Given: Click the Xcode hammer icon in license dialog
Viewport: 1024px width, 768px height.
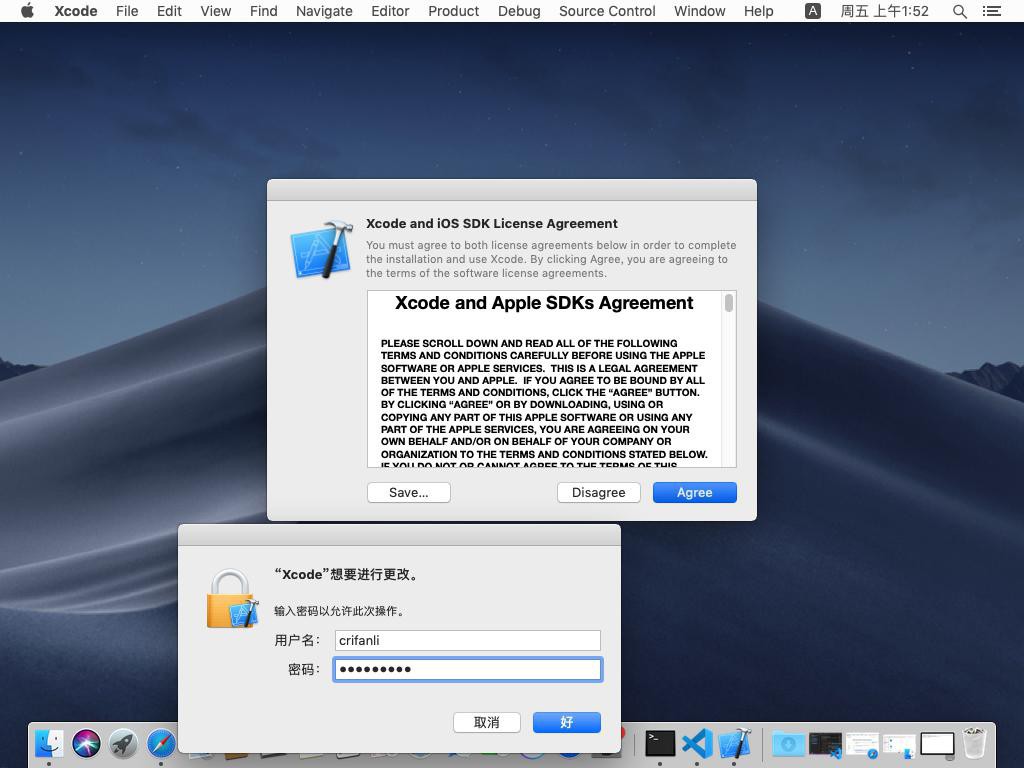Looking at the screenshot, I should pyautogui.click(x=321, y=249).
